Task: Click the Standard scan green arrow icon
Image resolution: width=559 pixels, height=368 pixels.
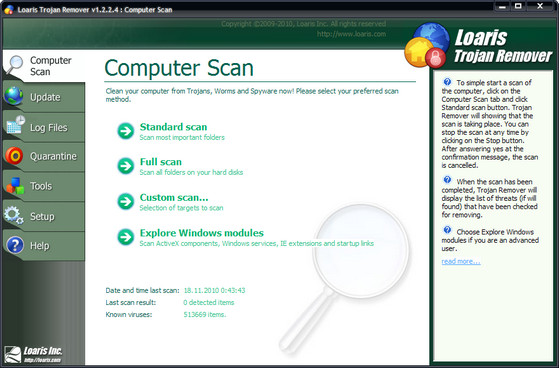Action: 126,131
